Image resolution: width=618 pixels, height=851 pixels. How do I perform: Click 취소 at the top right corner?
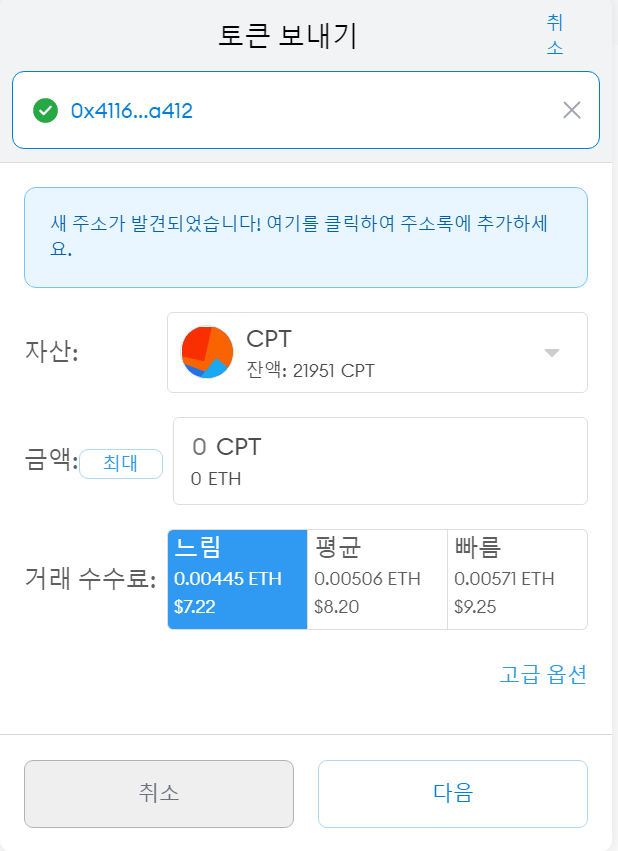coord(555,33)
